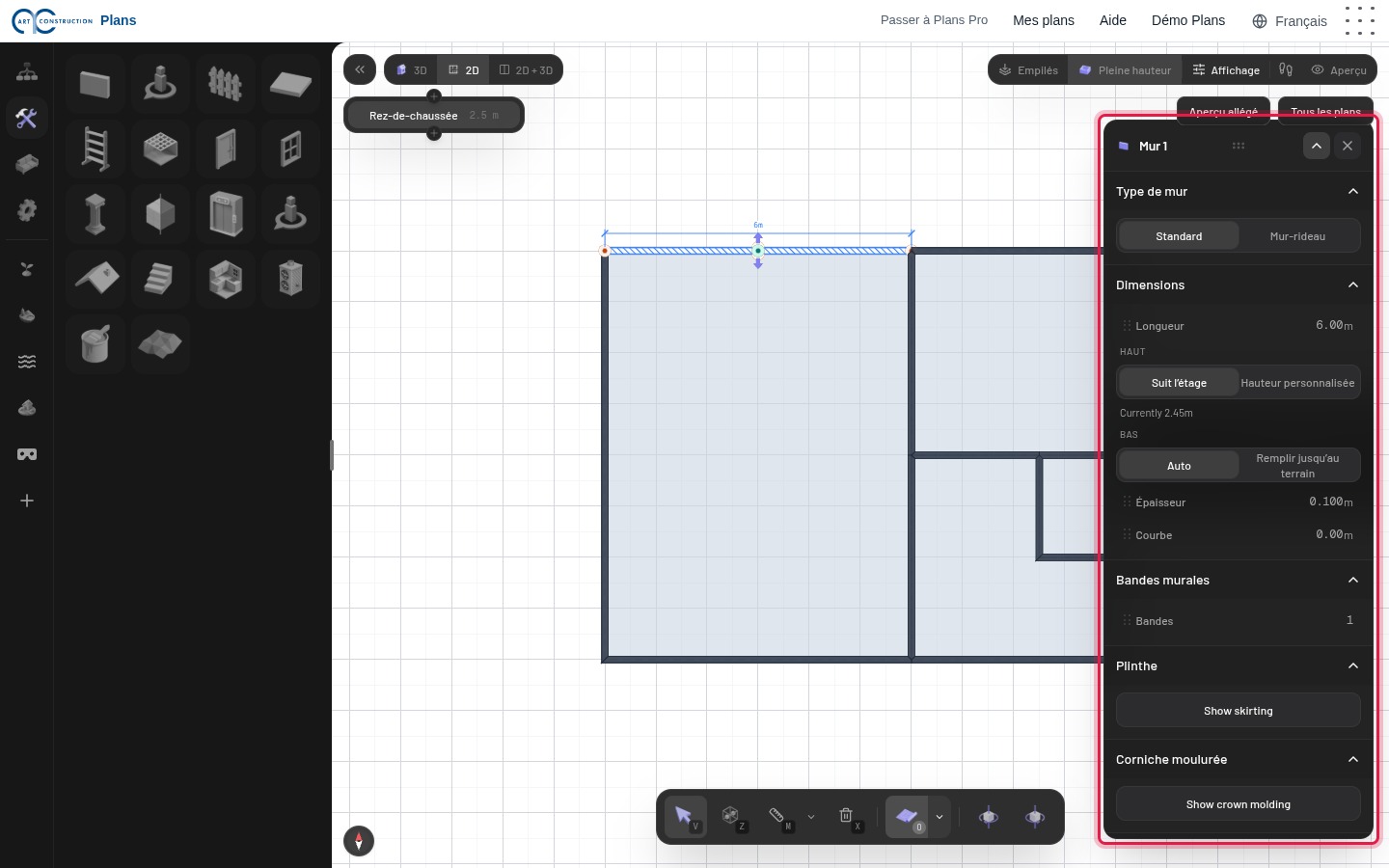Screen dimensions: 1389x868
Task: Collapse the Type de mur section
Action: [1353, 192]
